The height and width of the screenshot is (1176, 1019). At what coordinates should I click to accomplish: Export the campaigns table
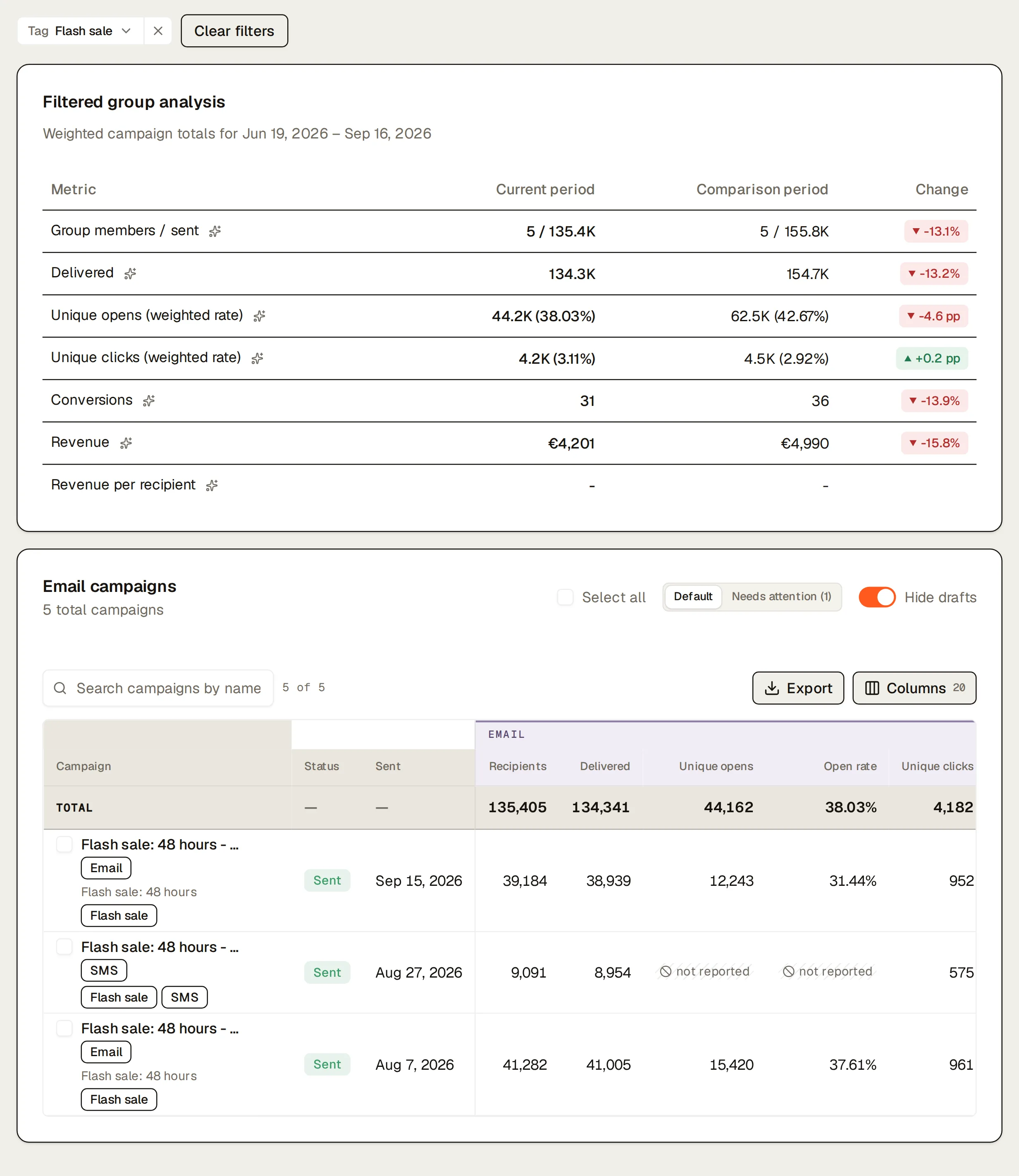click(798, 688)
